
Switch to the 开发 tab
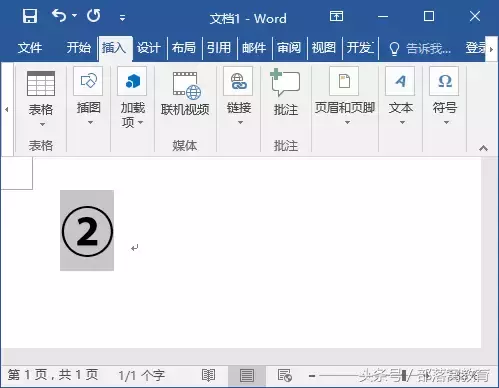pyautogui.click(x=360, y=48)
